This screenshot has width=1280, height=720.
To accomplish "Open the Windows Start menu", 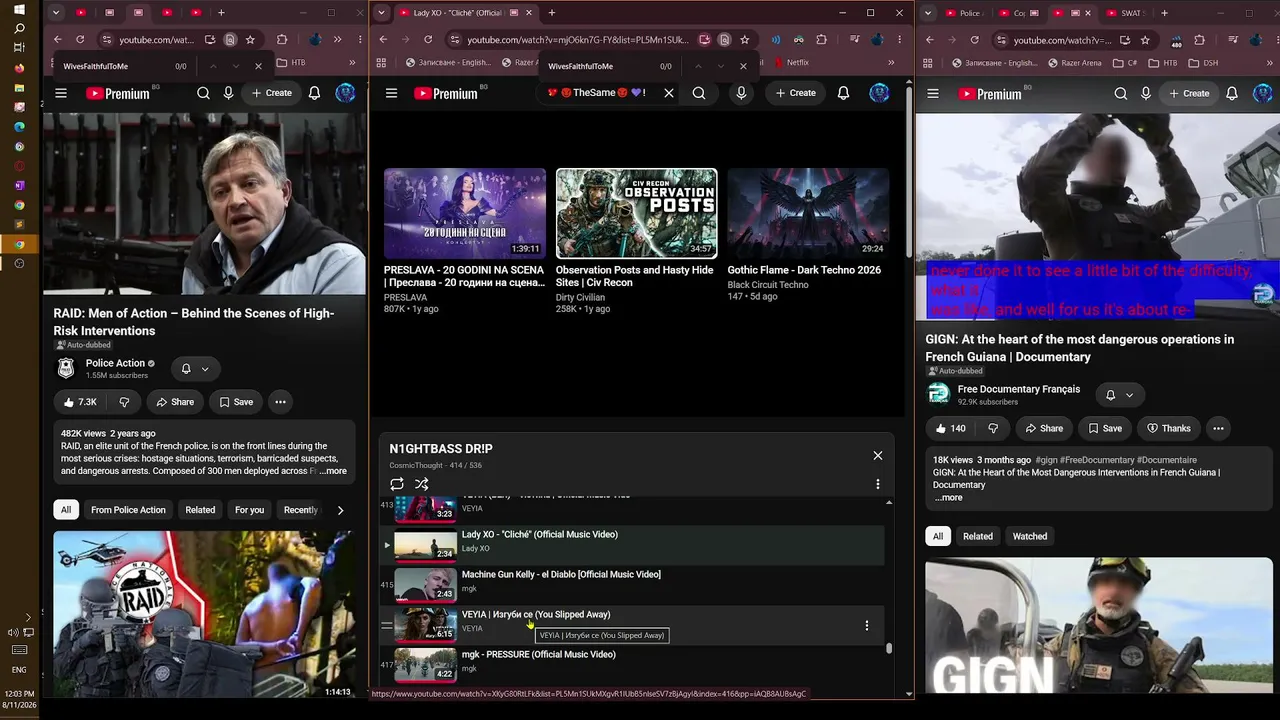I will [19, 9].
